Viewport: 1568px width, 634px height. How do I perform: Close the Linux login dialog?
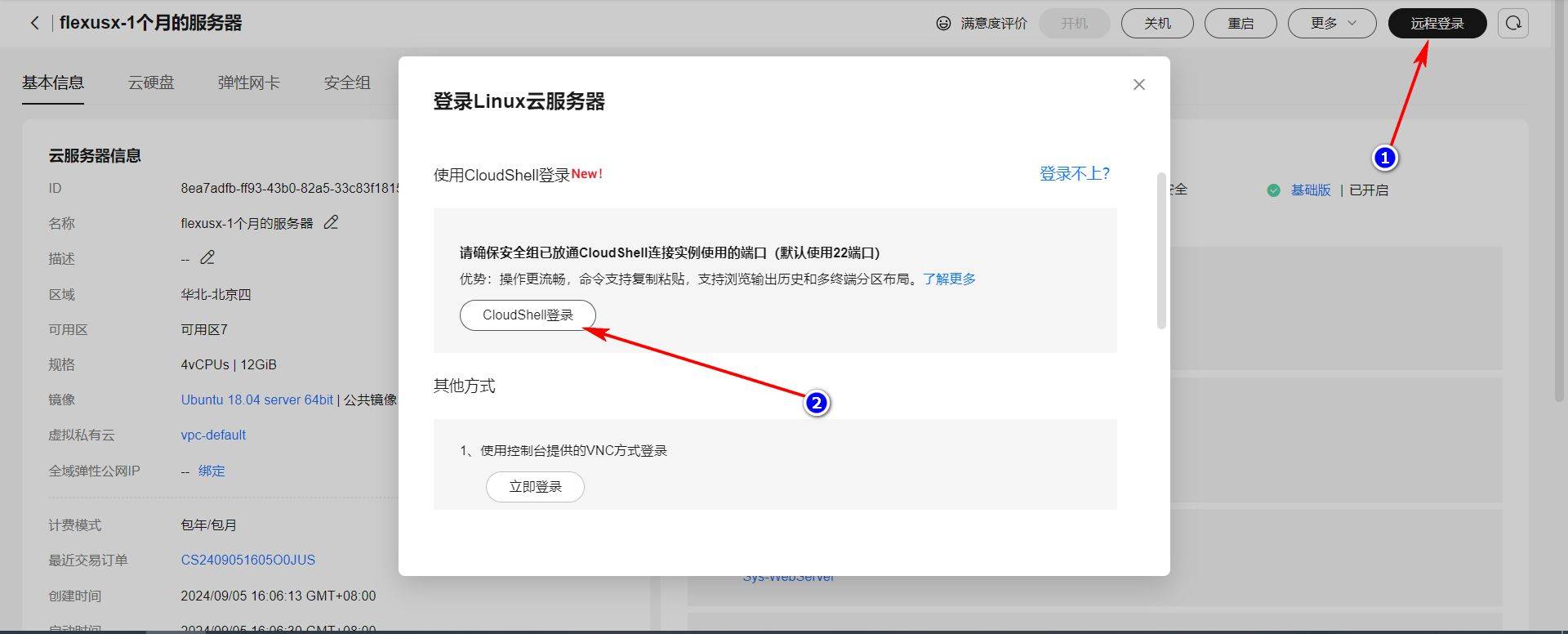coord(1139,85)
